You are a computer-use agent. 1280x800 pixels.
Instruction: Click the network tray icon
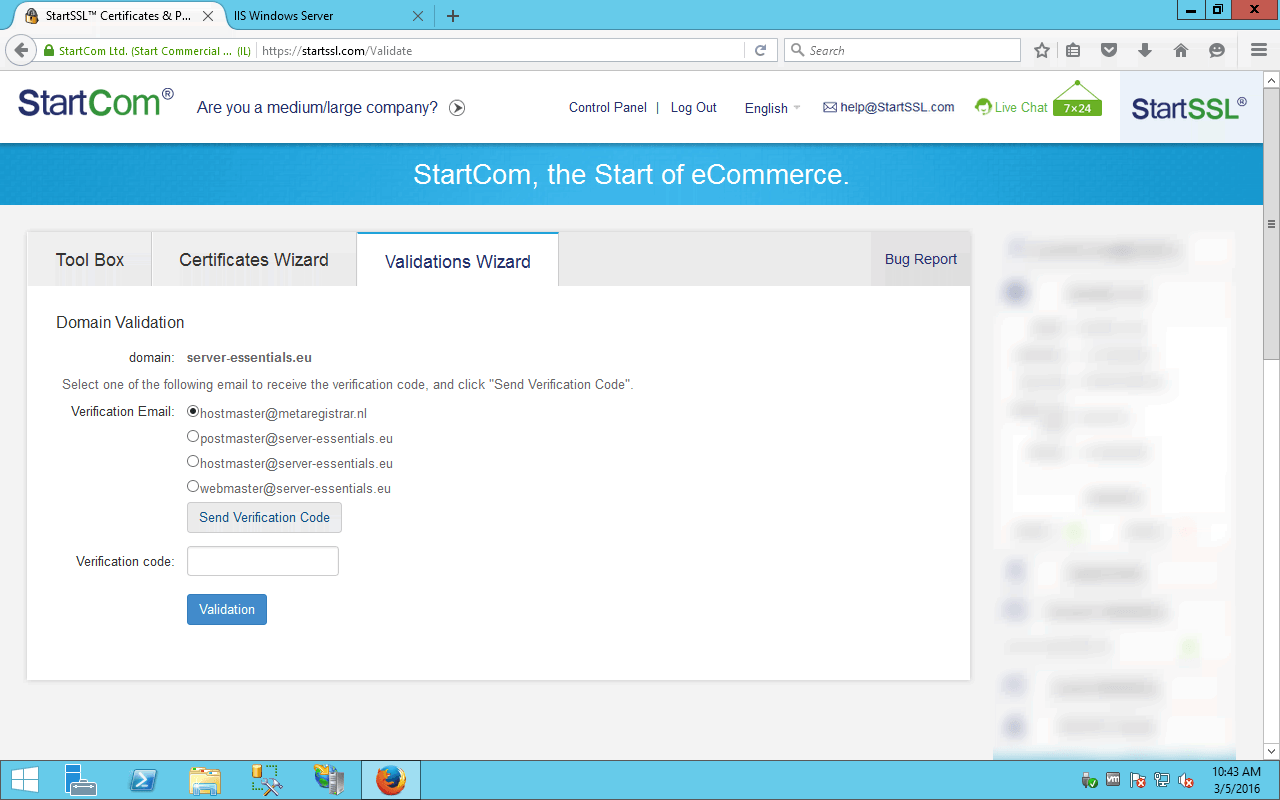tap(1161, 780)
